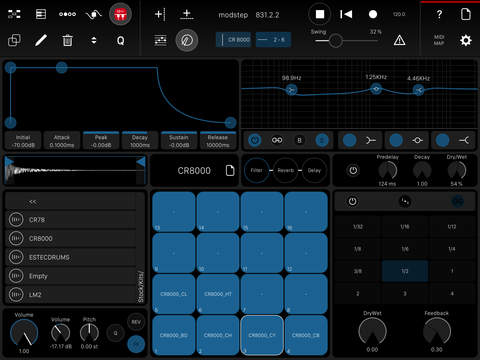
Task: Open help with the question mark icon
Action: 439,14
